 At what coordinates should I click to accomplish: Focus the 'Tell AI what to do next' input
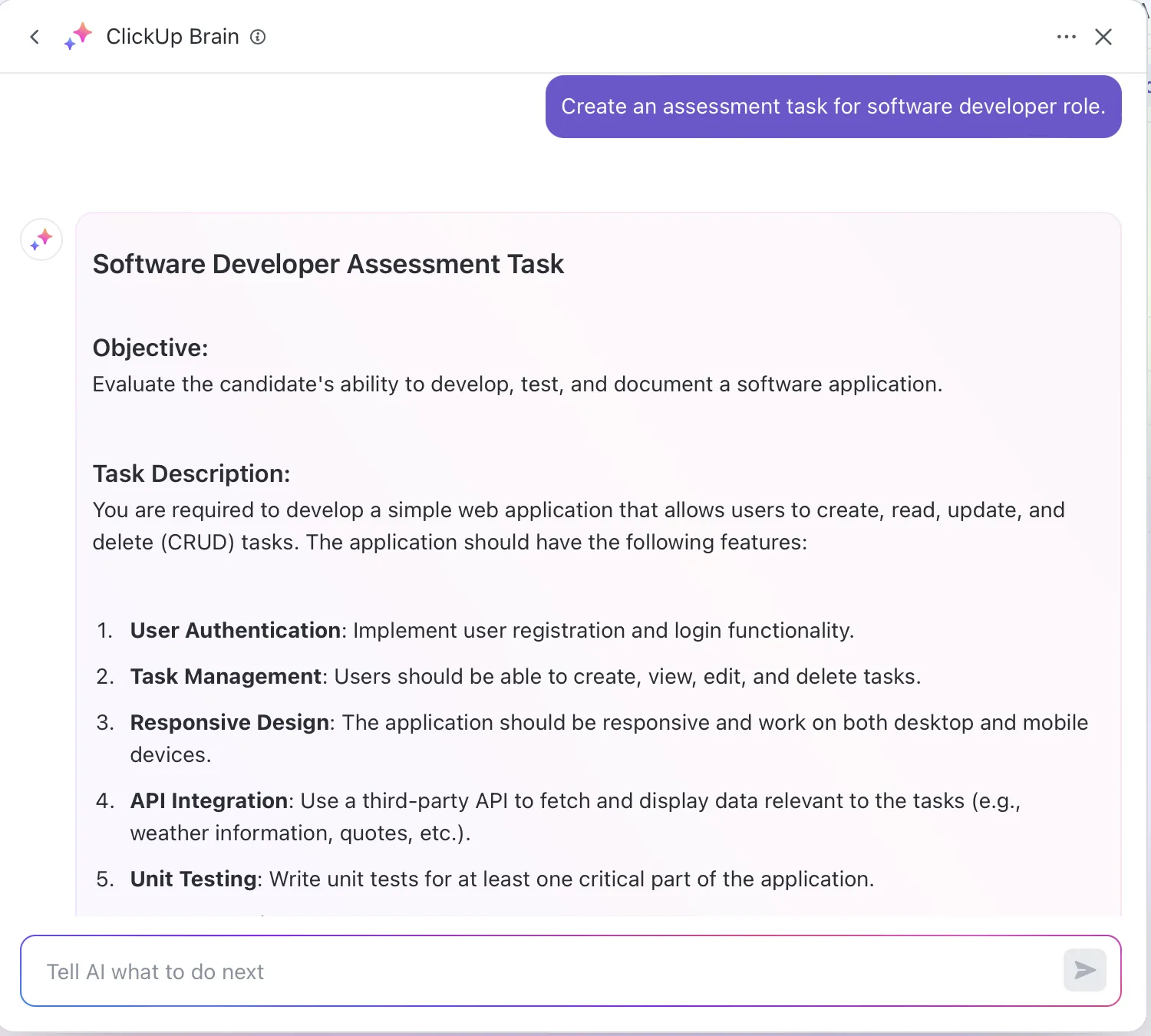tap(571, 971)
